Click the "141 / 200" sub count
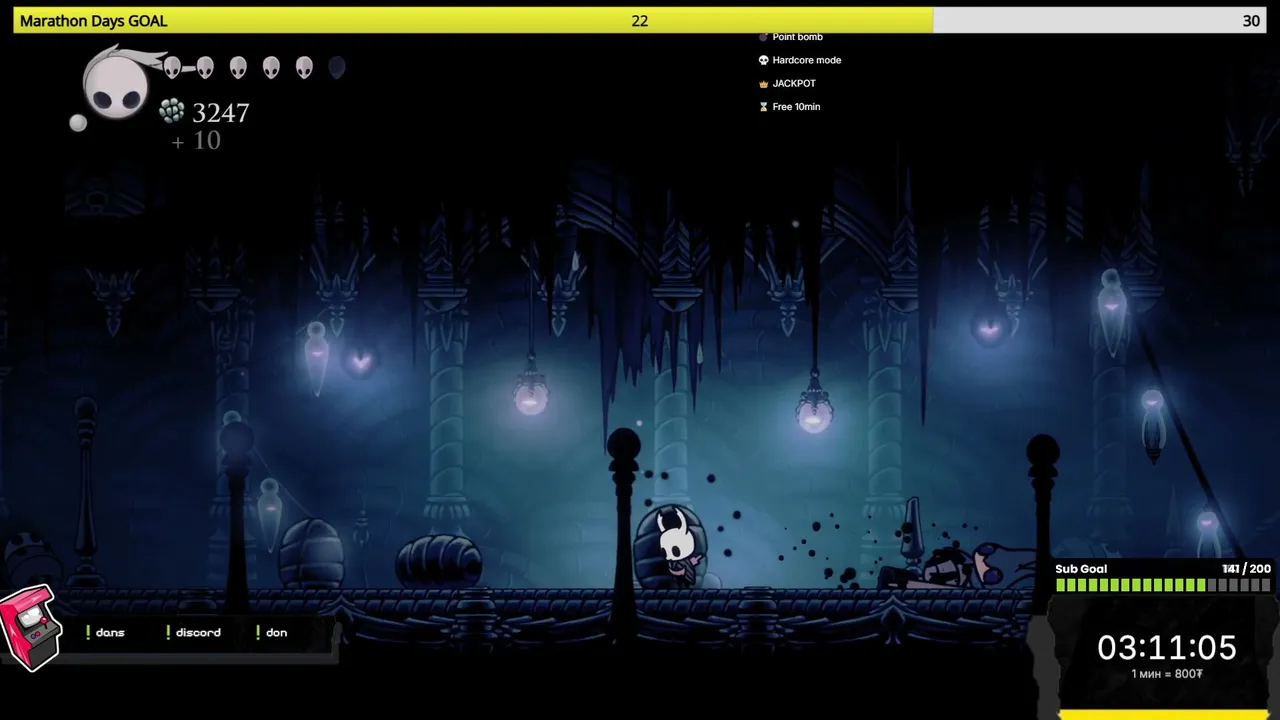 click(x=1246, y=569)
